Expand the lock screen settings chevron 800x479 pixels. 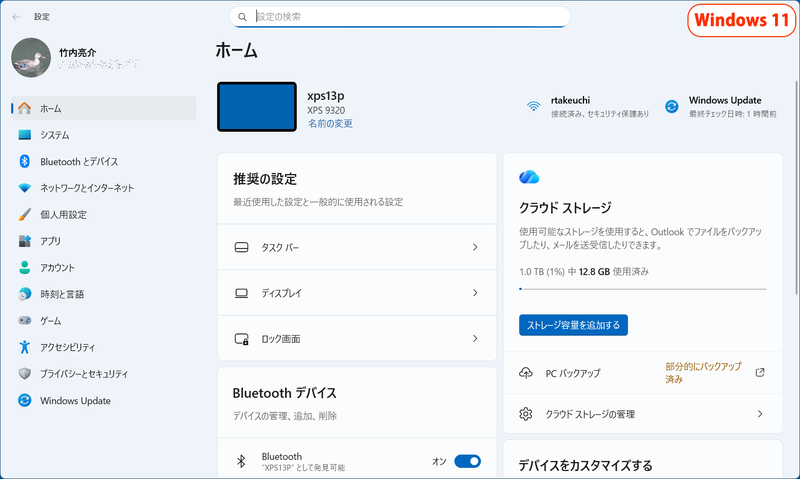click(x=475, y=339)
